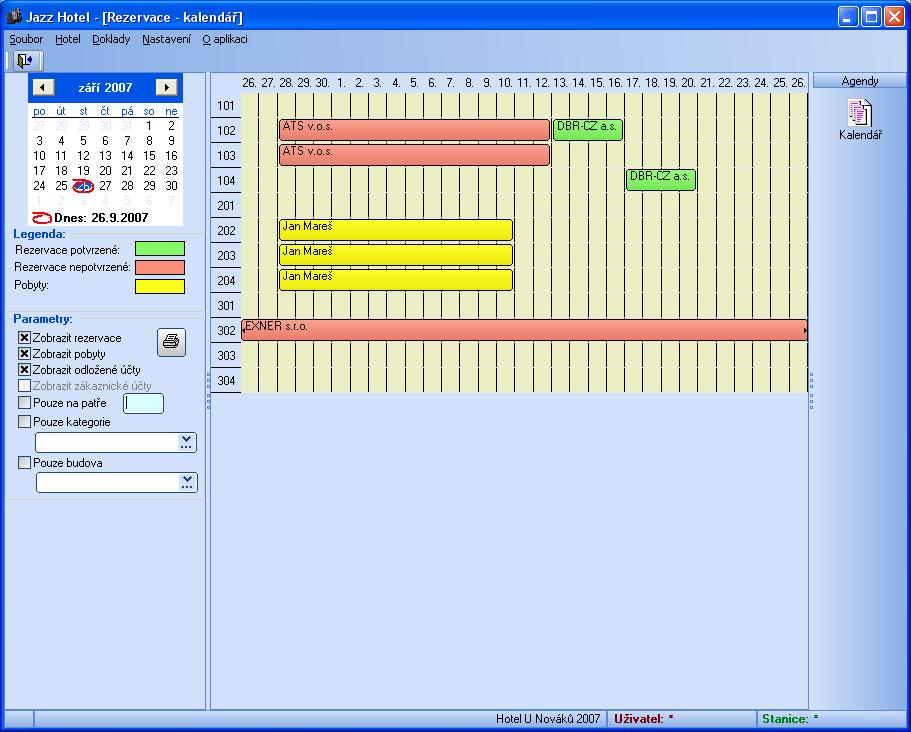The image size is (911, 732).
Task: Enable Pouze na patře checkbox
Action: click(25, 403)
